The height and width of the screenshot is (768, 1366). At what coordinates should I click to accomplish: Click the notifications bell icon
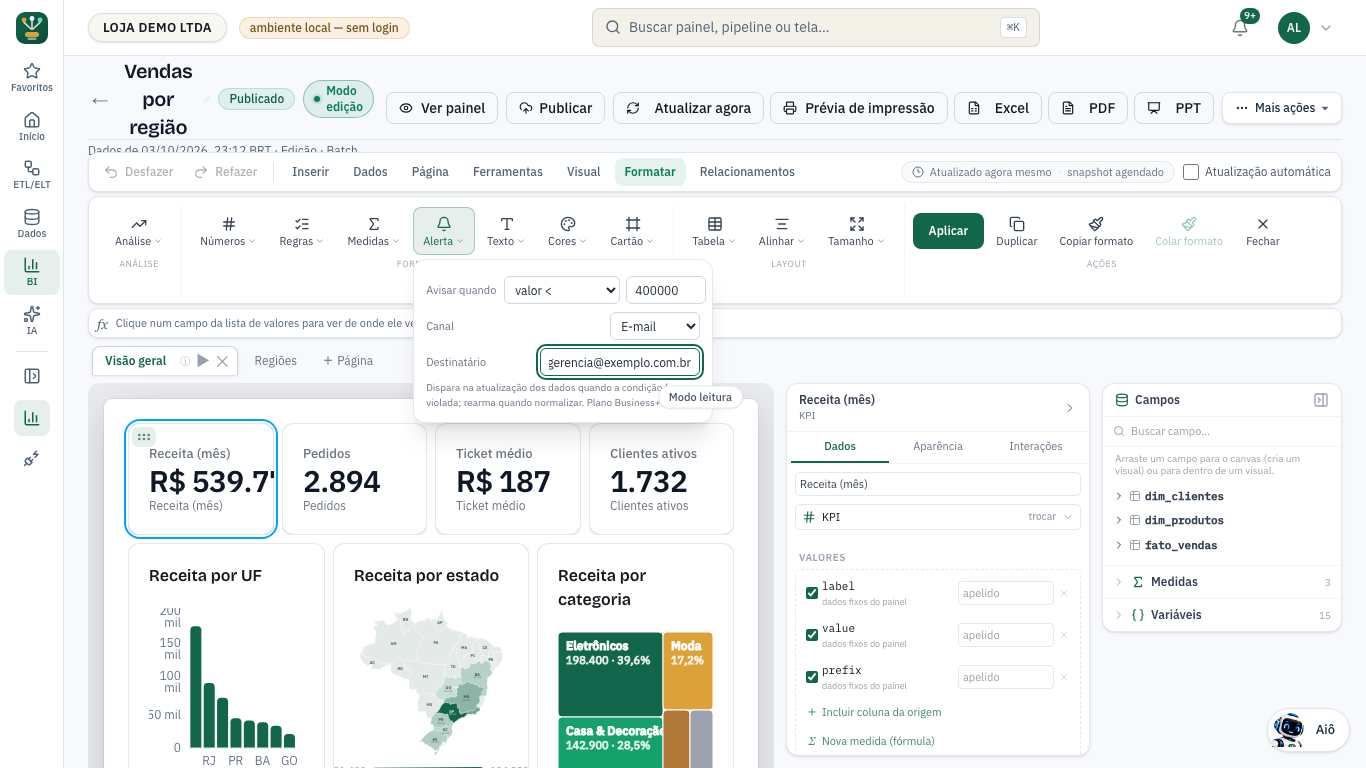coord(1240,28)
